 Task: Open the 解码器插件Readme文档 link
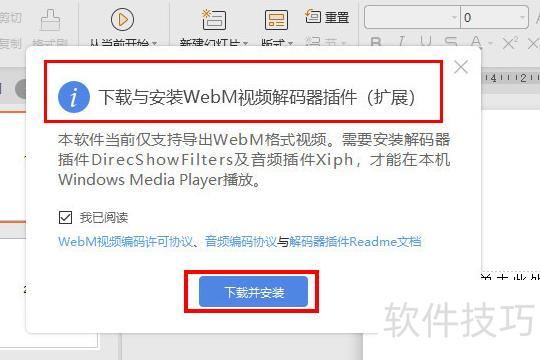click(355, 241)
